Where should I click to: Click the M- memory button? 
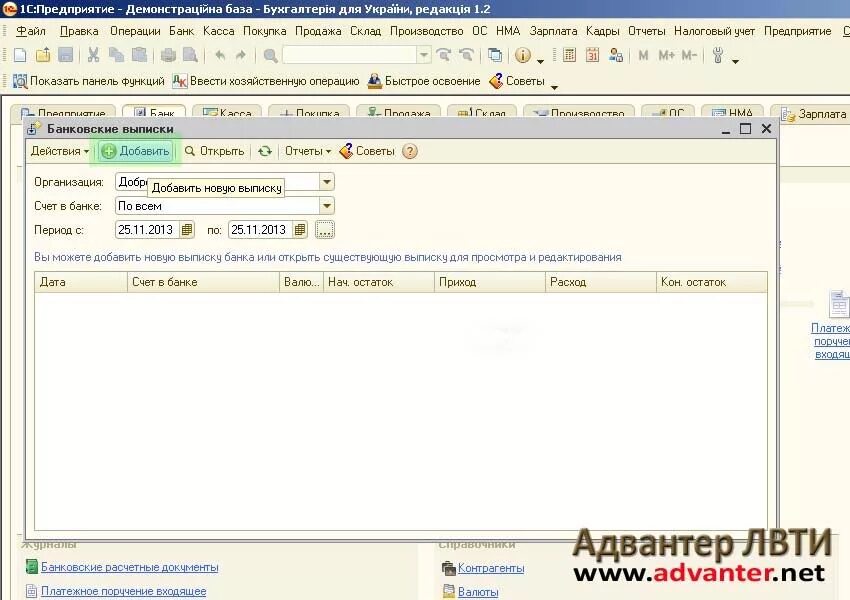(x=689, y=55)
